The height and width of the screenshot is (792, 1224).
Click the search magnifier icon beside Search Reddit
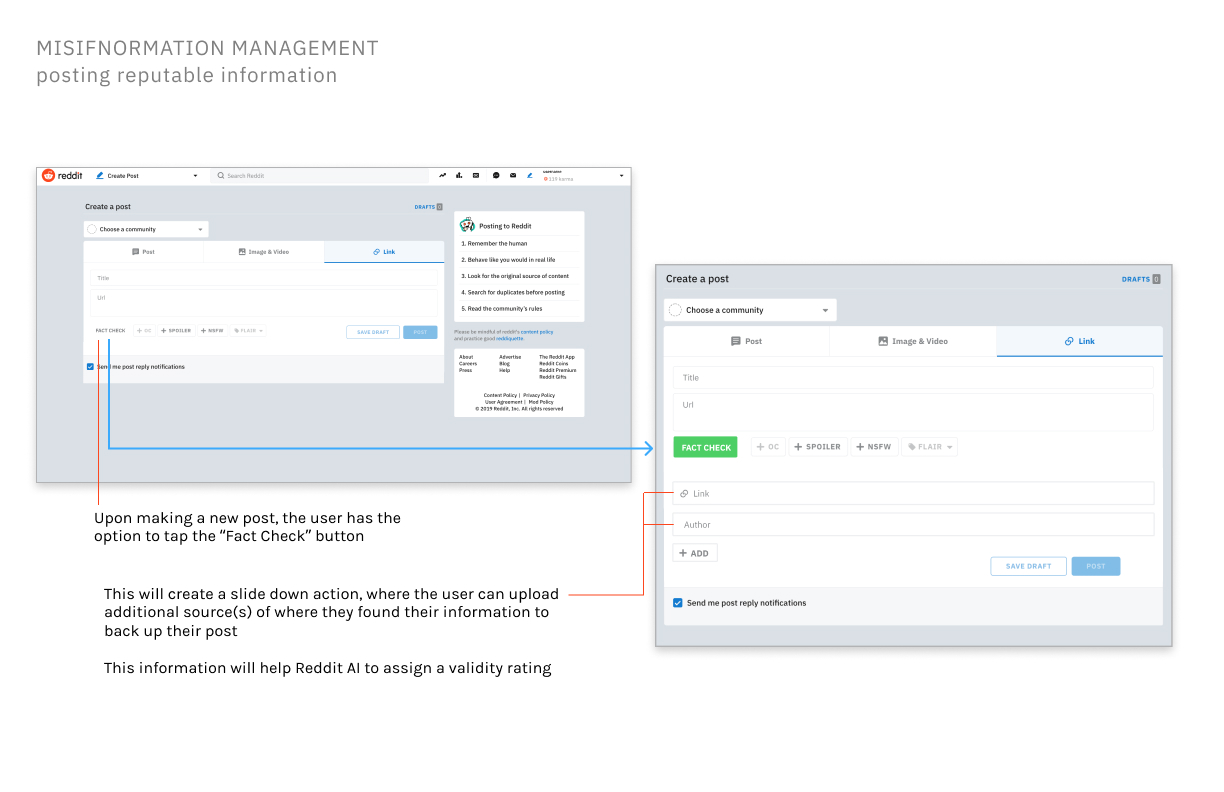tap(221, 176)
